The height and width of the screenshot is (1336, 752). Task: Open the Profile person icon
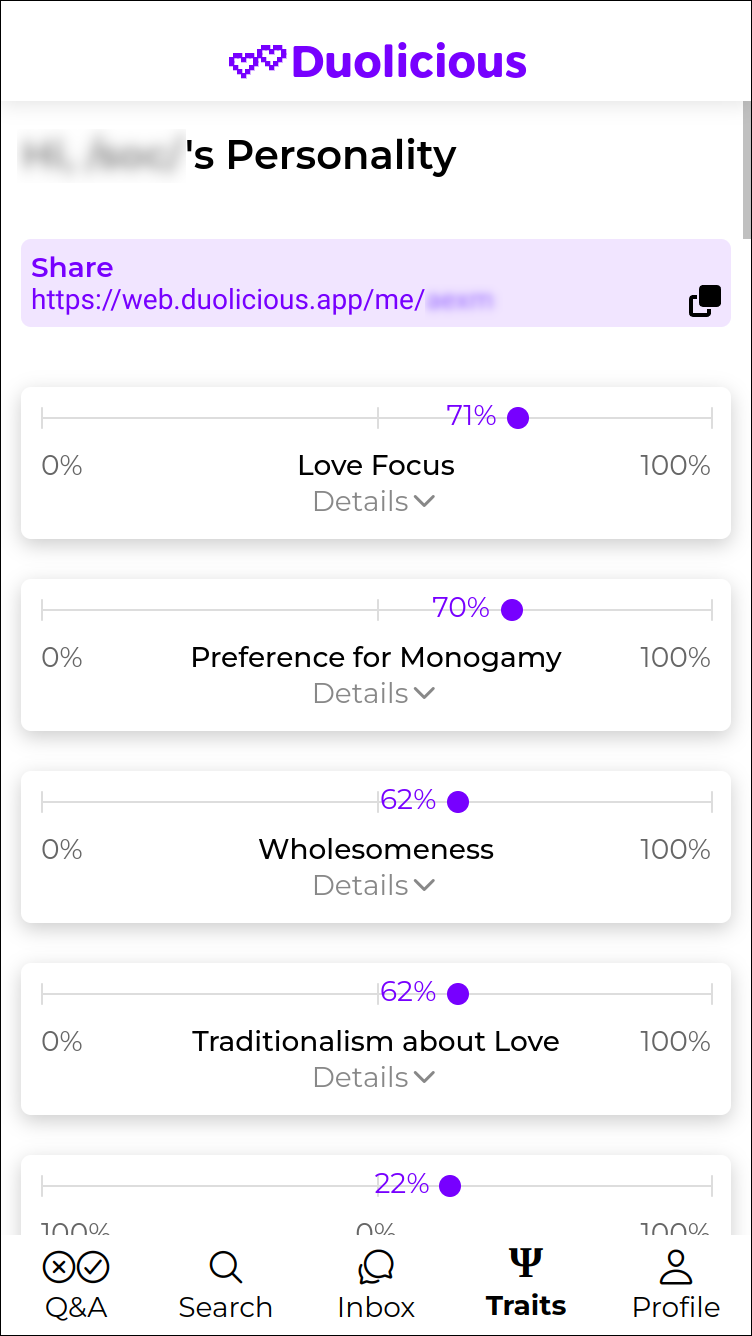pyautogui.click(x=677, y=1267)
